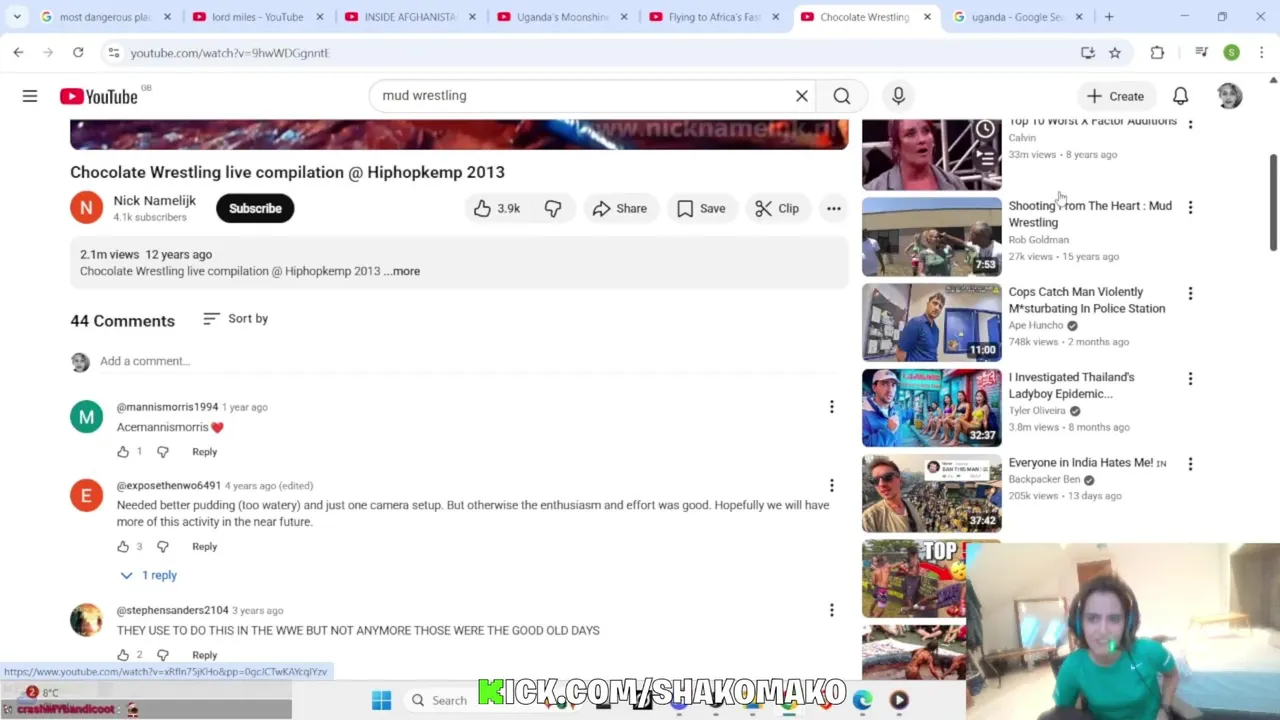Expand the description with ...more
1280x720 pixels.
pyautogui.click(x=402, y=271)
